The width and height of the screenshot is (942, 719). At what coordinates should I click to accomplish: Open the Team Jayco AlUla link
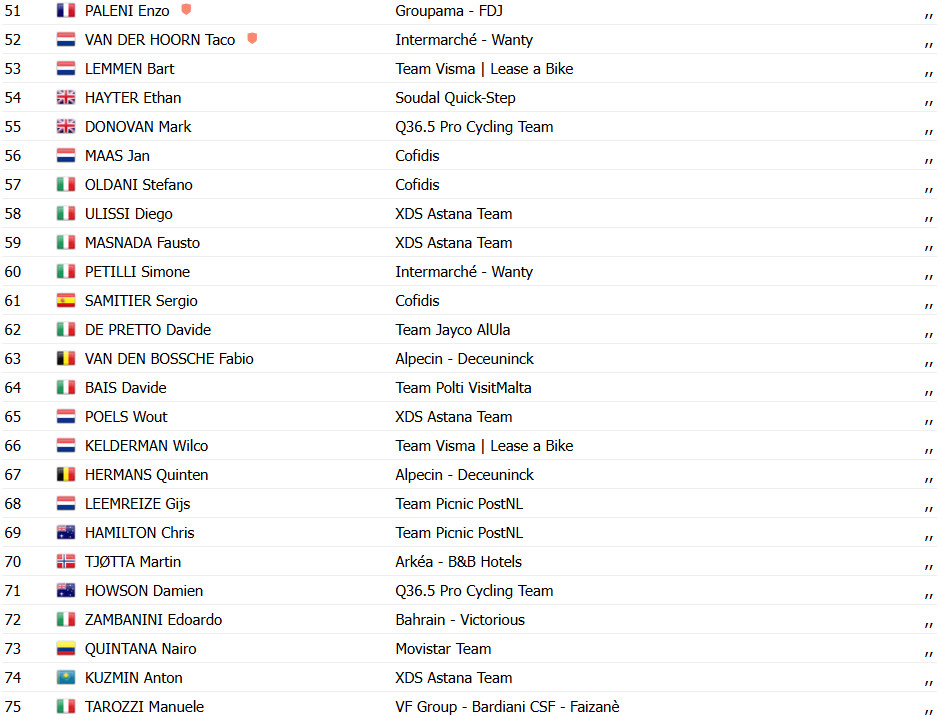click(x=452, y=329)
